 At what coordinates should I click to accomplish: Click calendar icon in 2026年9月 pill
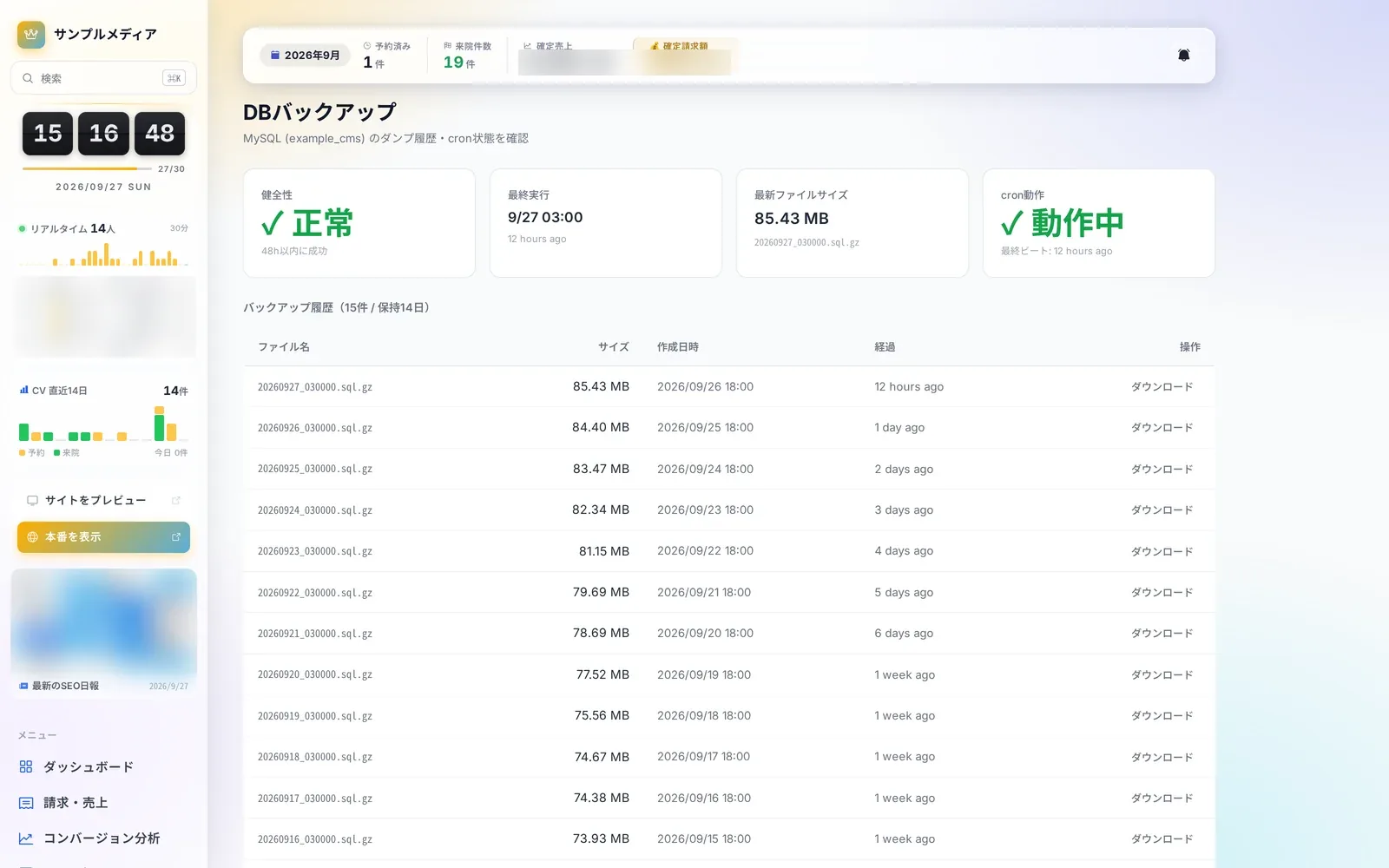pos(275,55)
